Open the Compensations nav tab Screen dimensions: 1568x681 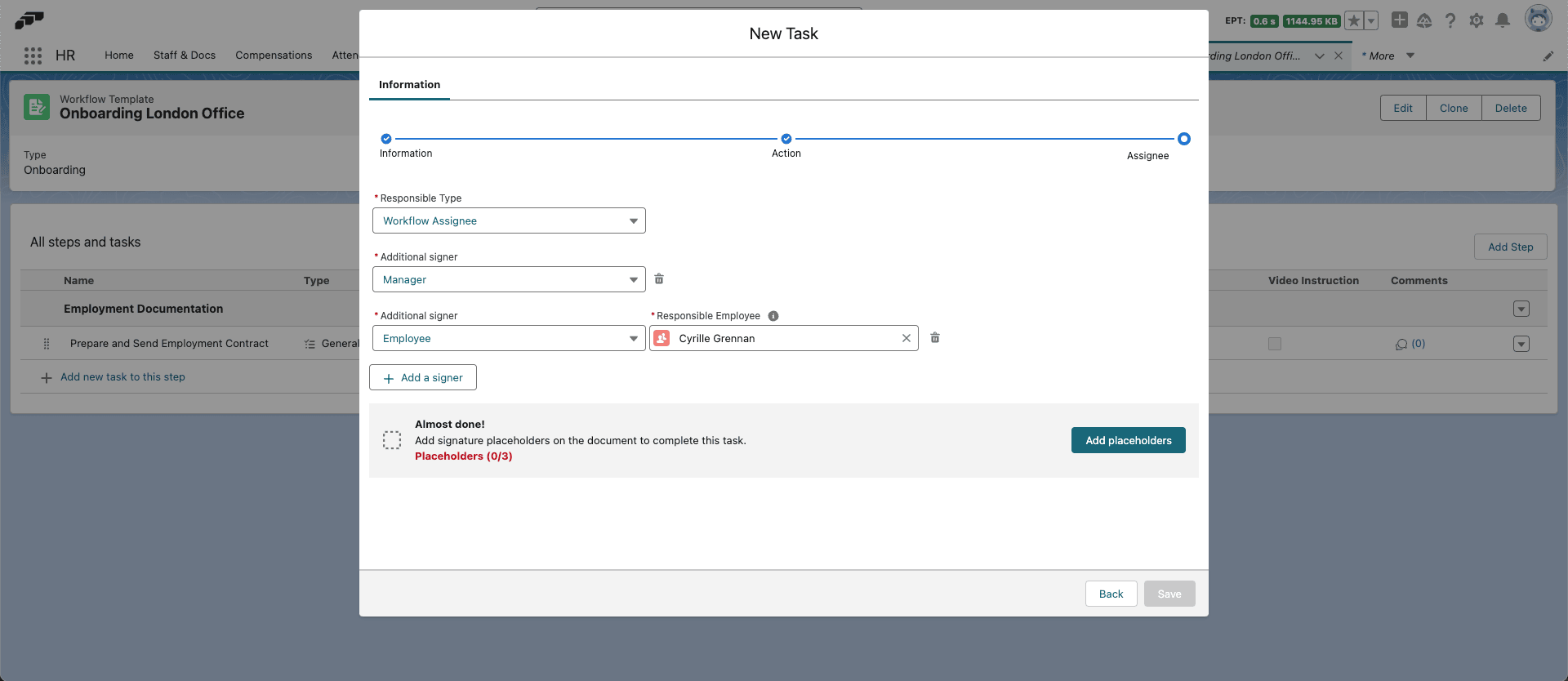coord(274,56)
